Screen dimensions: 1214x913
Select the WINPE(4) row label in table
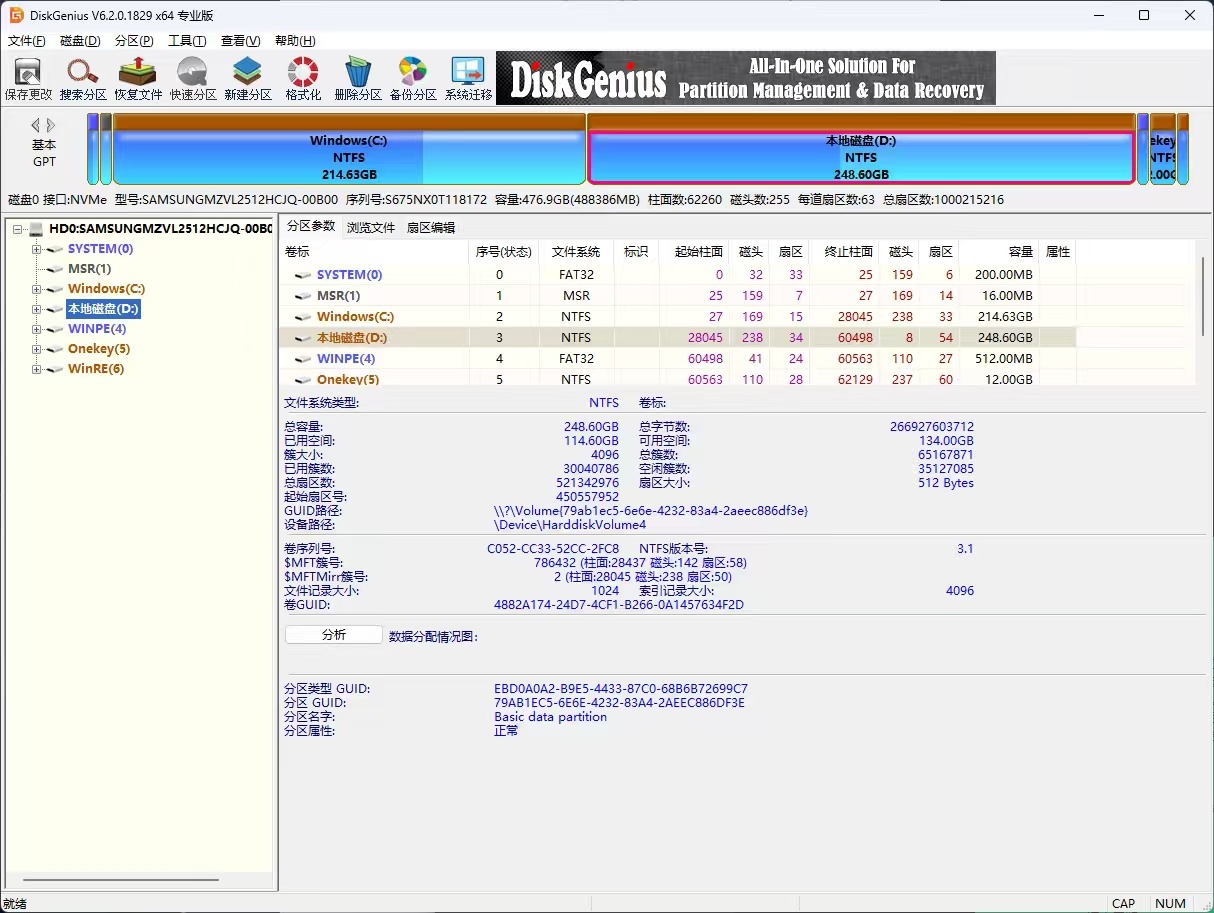click(346, 359)
